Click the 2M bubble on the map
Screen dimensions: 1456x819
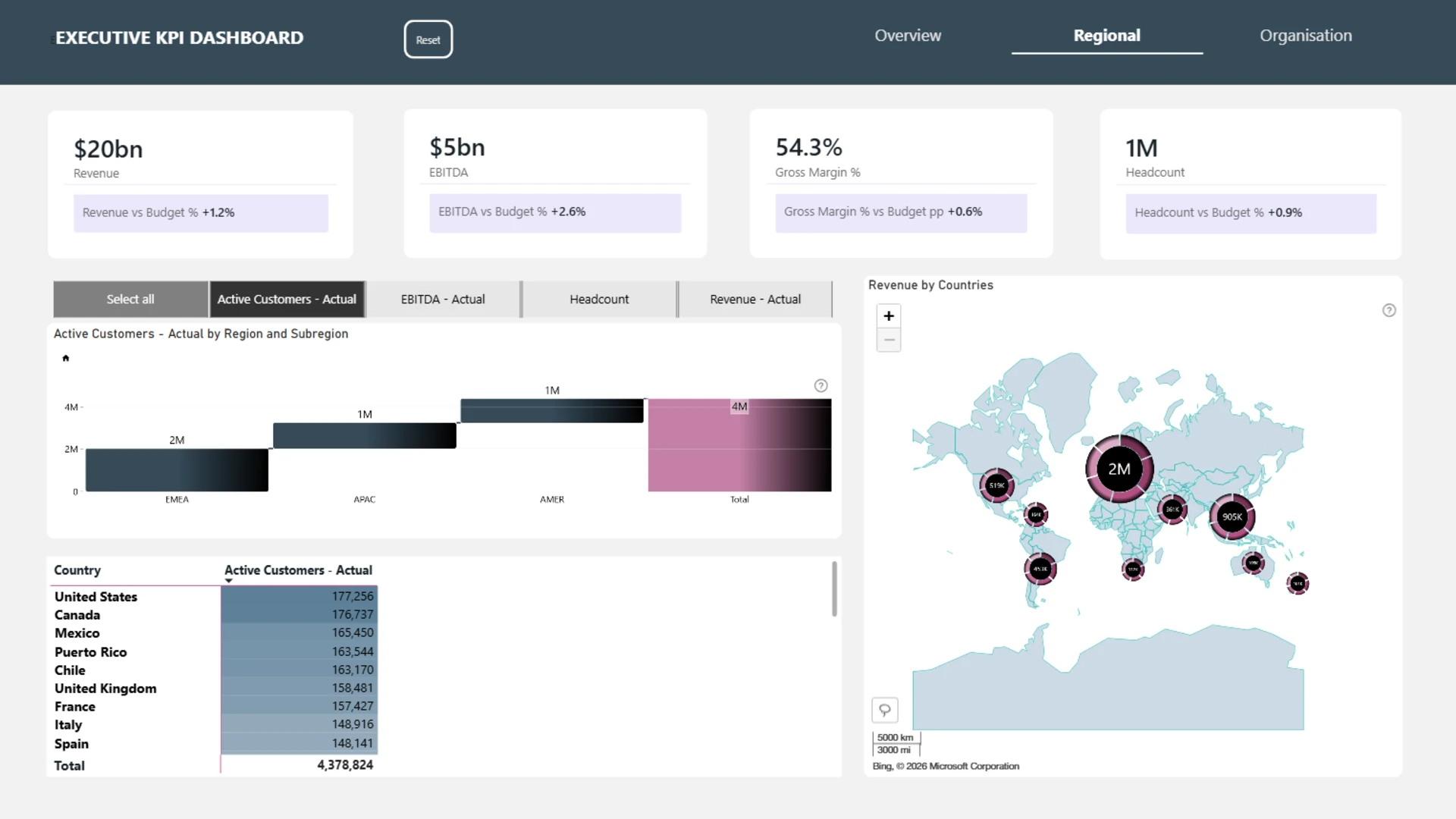click(x=1119, y=469)
